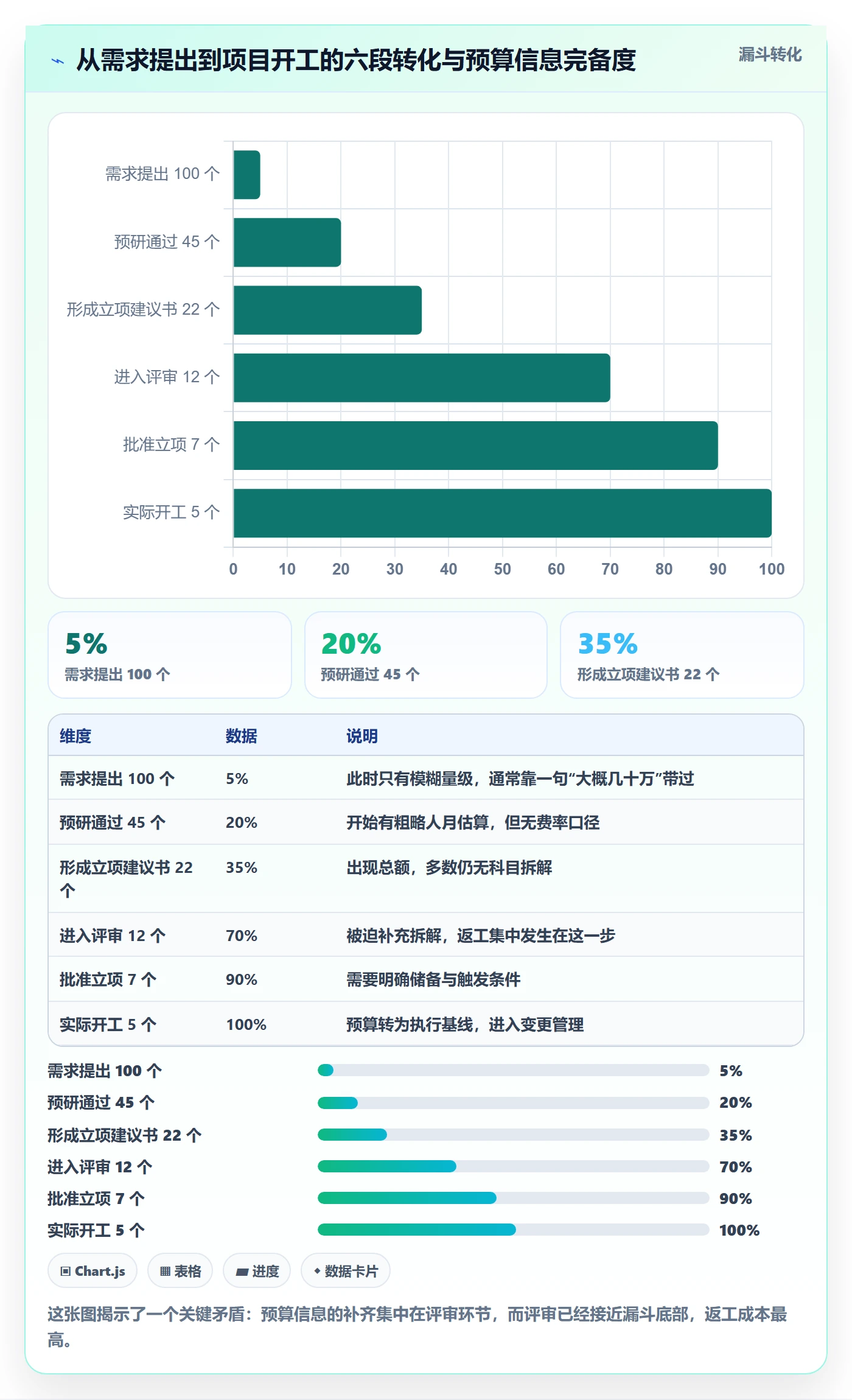Click the x-axis tick label 50
The image size is (852, 1400).
point(502,569)
